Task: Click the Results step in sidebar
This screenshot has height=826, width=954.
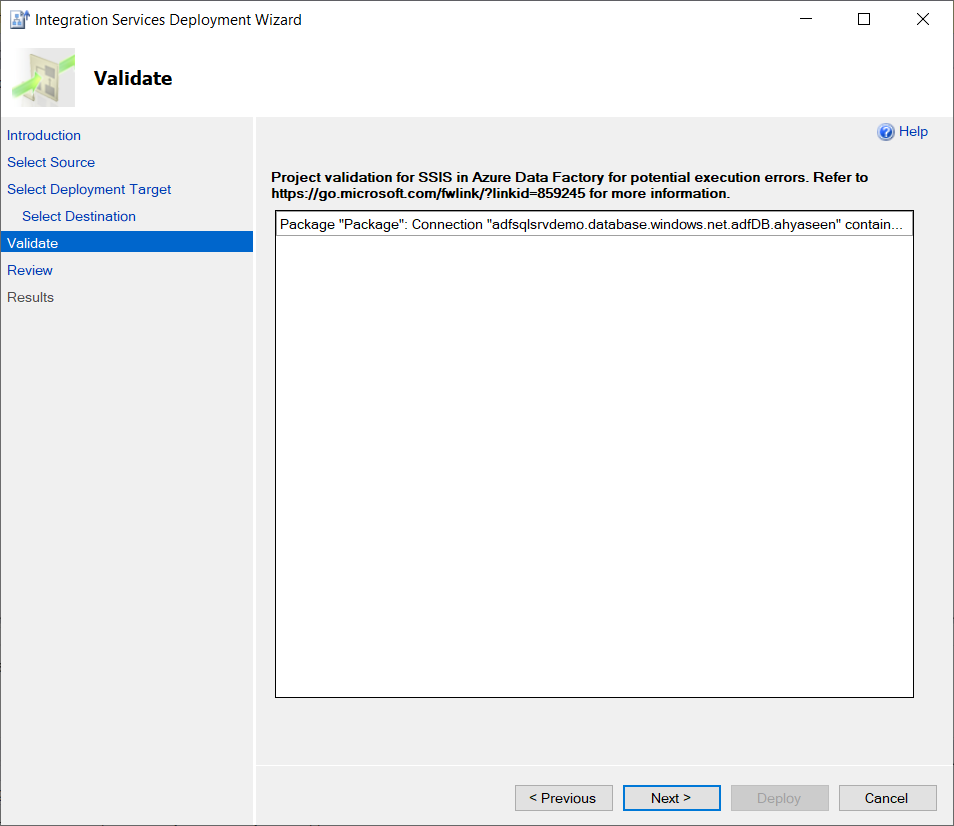Action: 30,297
